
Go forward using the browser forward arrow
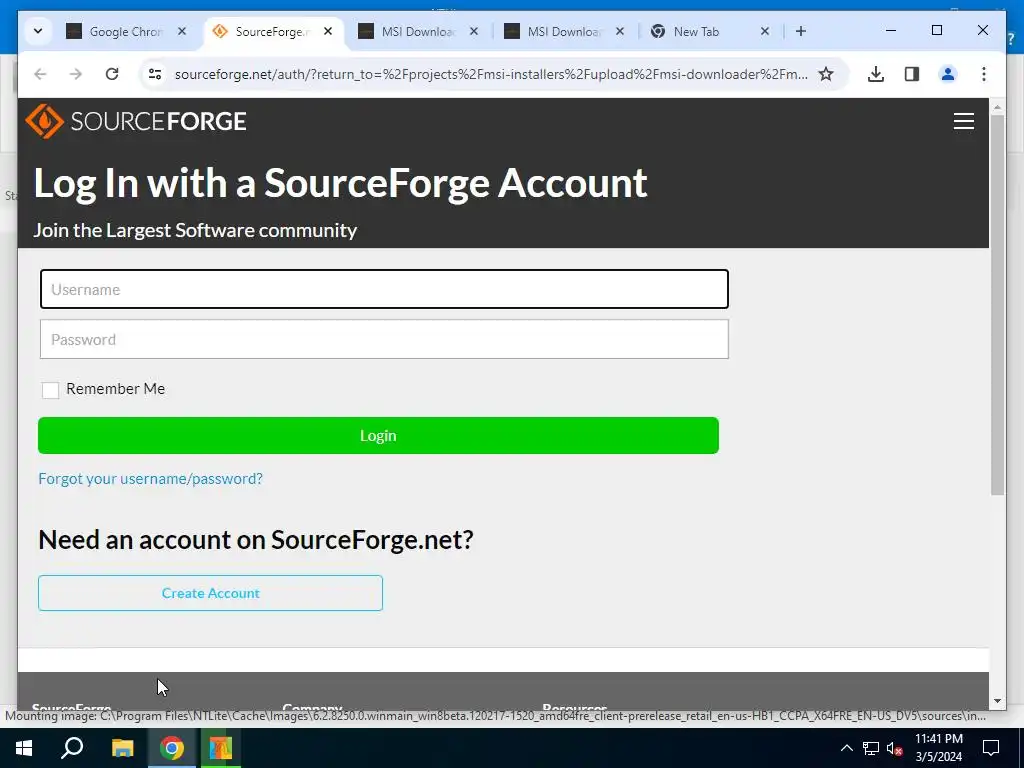pyautogui.click(x=76, y=74)
